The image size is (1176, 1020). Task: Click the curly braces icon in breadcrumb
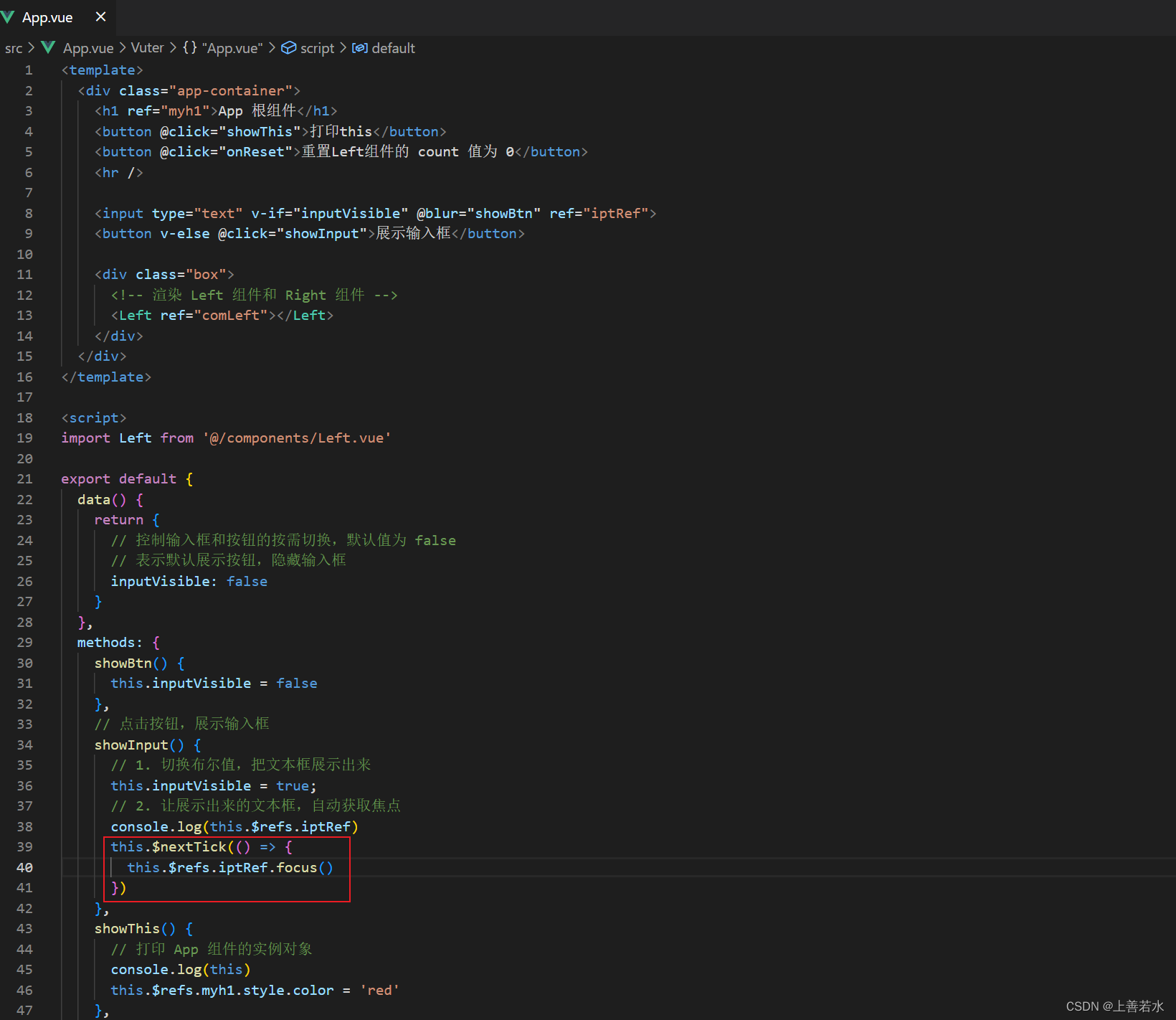190,47
